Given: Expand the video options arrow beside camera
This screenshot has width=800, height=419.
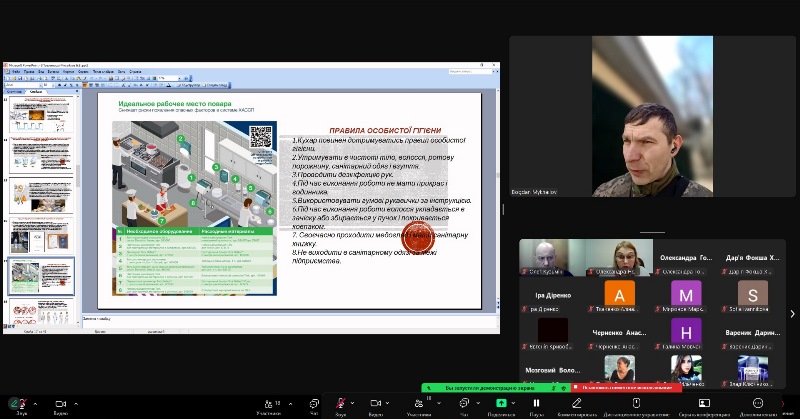Looking at the screenshot, I should [76, 402].
